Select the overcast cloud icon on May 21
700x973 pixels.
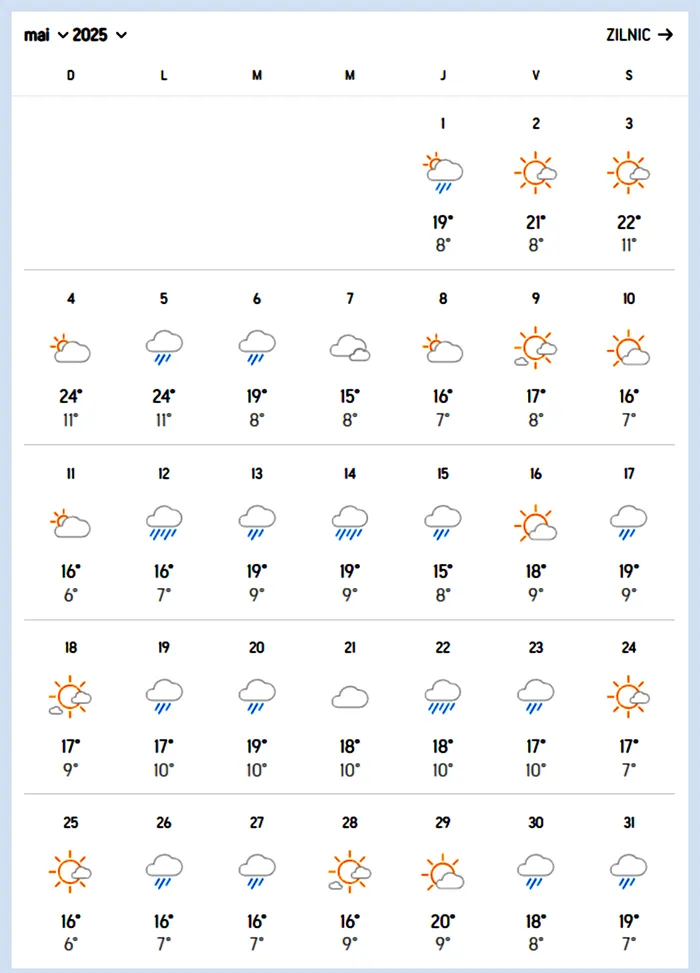(350, 697)
